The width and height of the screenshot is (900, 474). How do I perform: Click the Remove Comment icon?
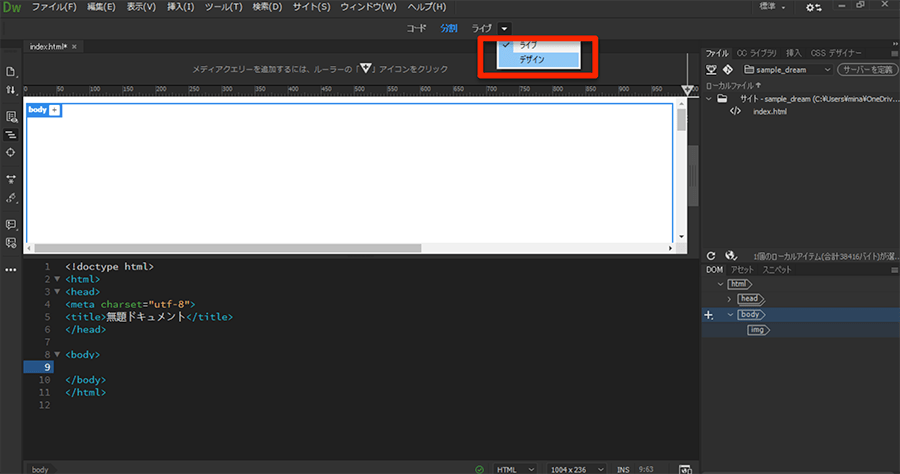tap(10, 243)
